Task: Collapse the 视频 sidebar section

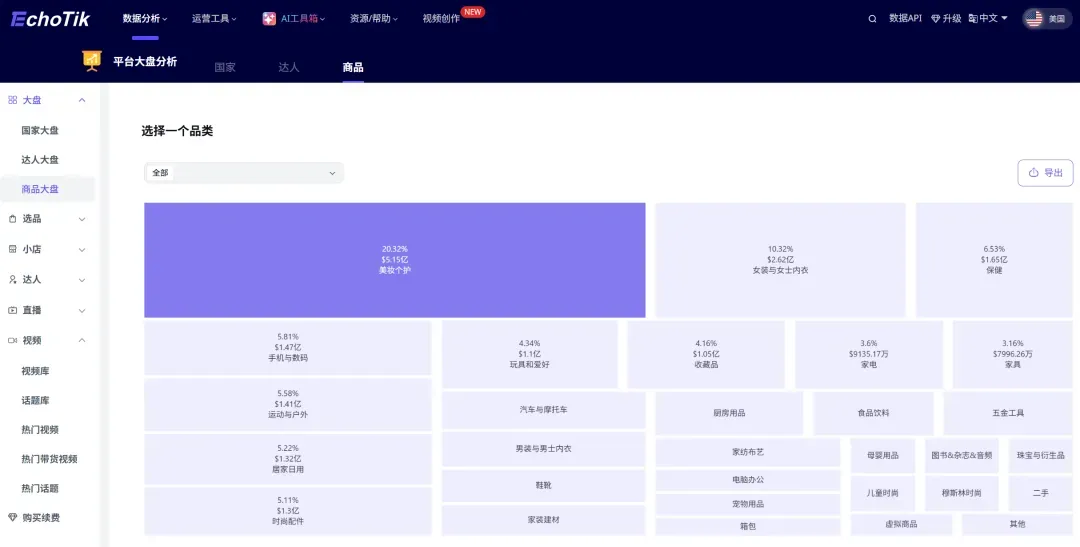Action: [82, 340]
